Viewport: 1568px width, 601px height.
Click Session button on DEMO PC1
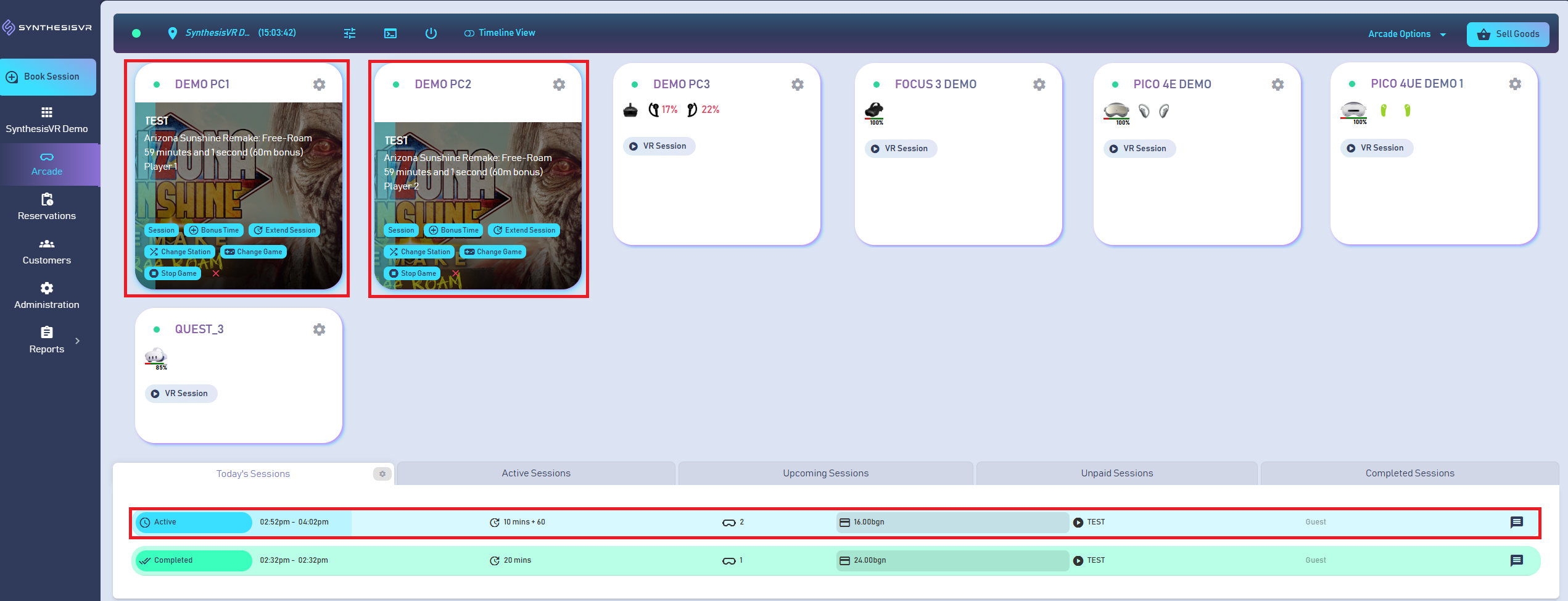pyautogui.click(x=161, y=230)
